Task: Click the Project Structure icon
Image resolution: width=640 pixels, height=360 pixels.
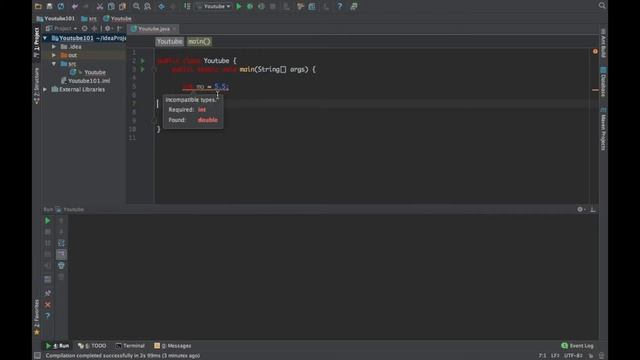Action: tap(312, 6)
